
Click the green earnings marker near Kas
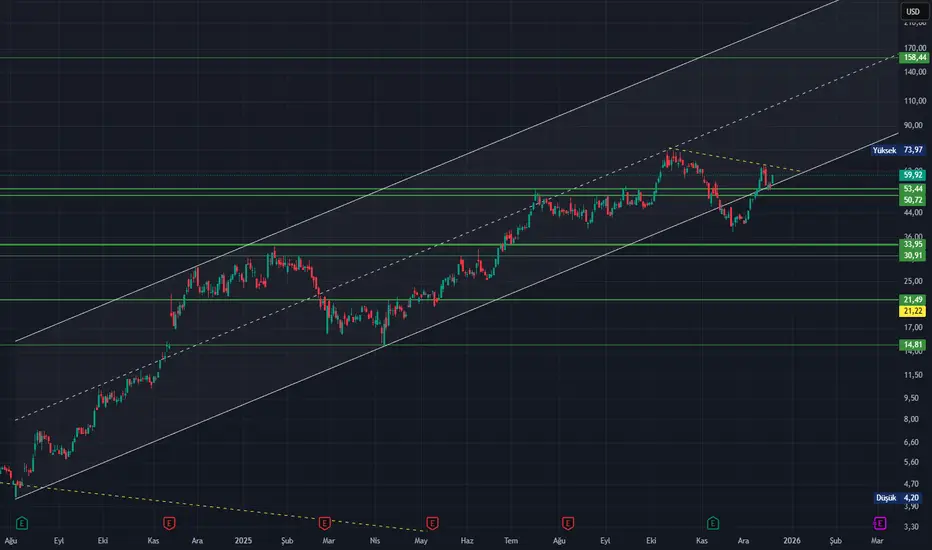coord(713,523)
